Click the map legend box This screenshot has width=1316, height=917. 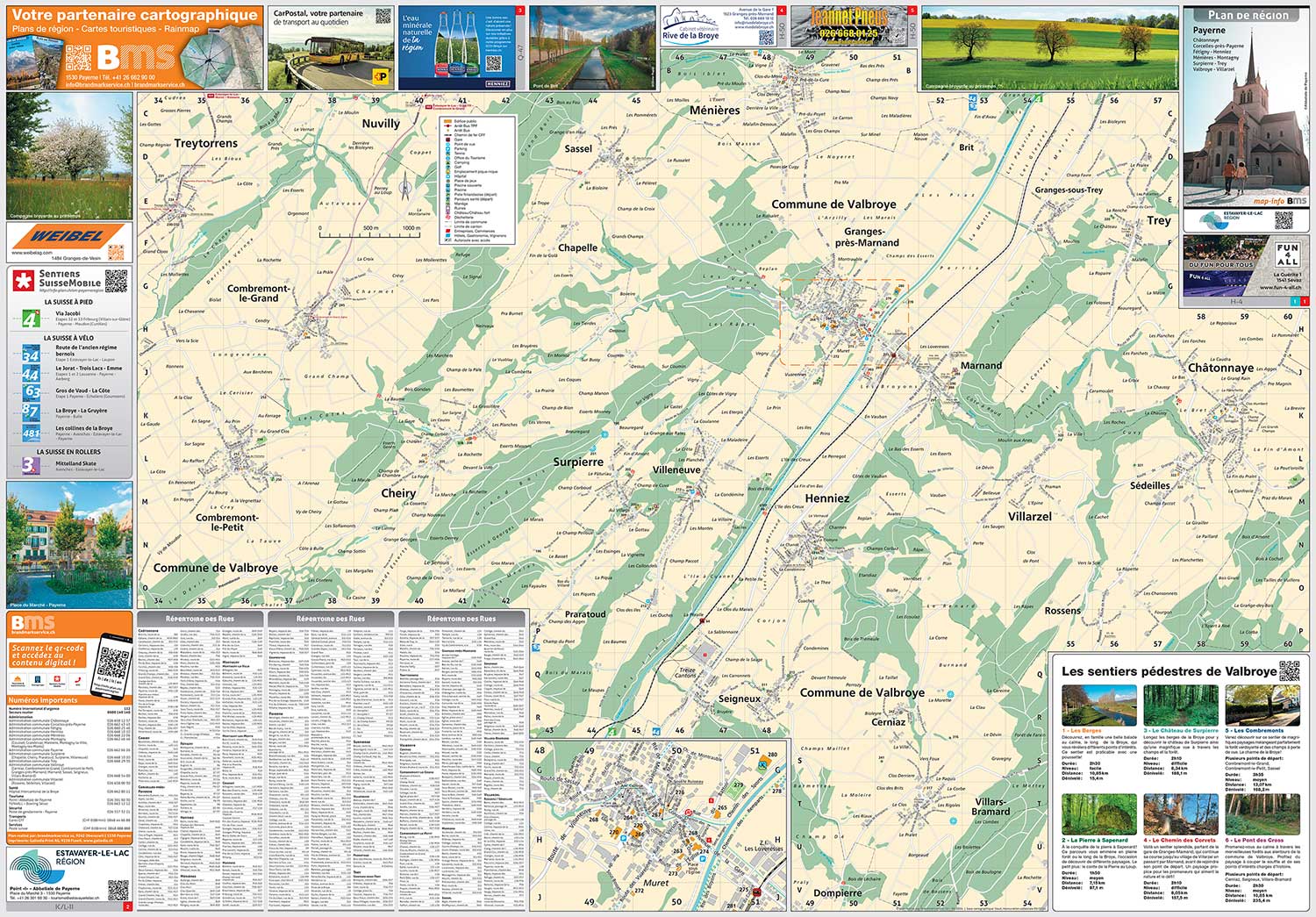coord(477,181)
